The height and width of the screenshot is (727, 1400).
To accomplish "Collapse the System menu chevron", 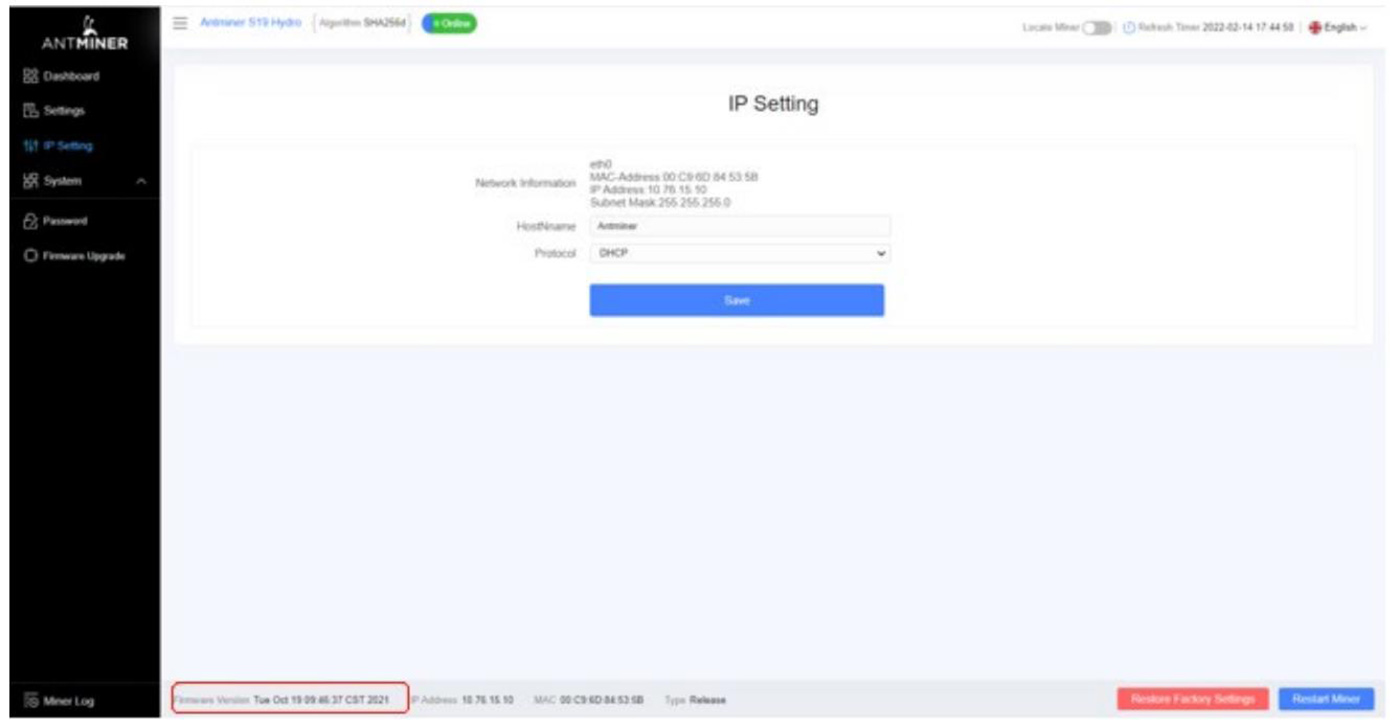I will point(141,182).
